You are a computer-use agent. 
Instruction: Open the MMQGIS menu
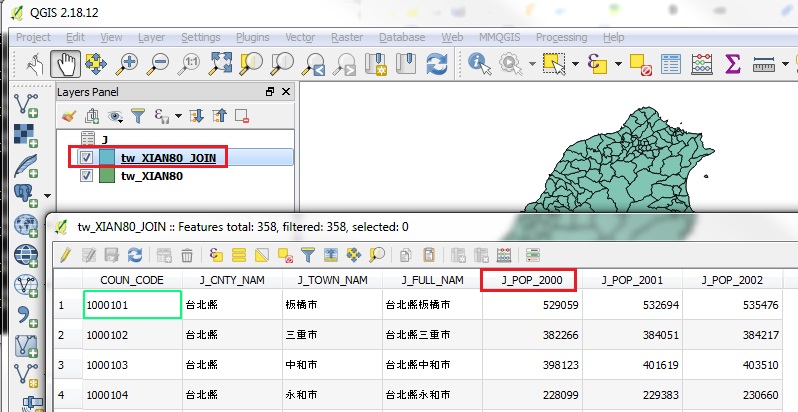pos(499,37)
